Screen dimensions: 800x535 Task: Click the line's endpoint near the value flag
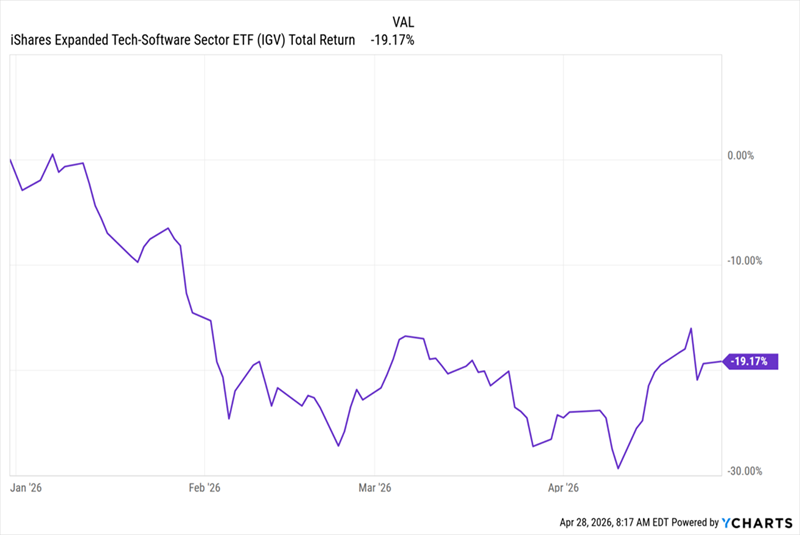(x=720, y=361)
